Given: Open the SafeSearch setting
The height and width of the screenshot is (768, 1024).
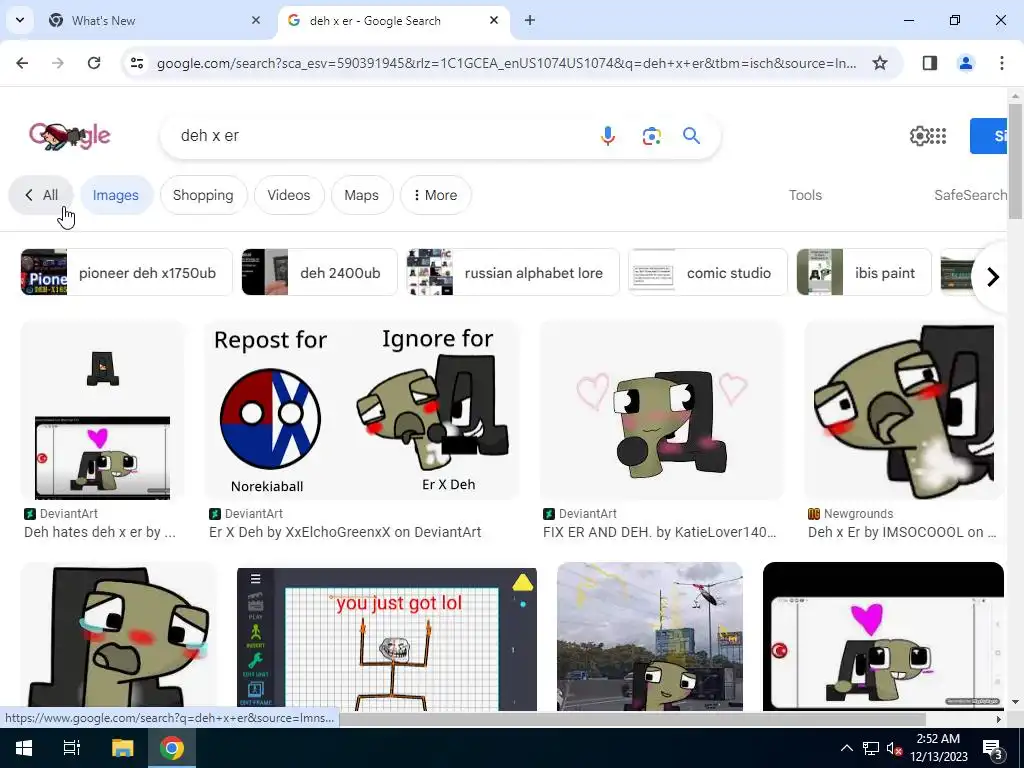Looking at the screenshot, I should 970,195.
